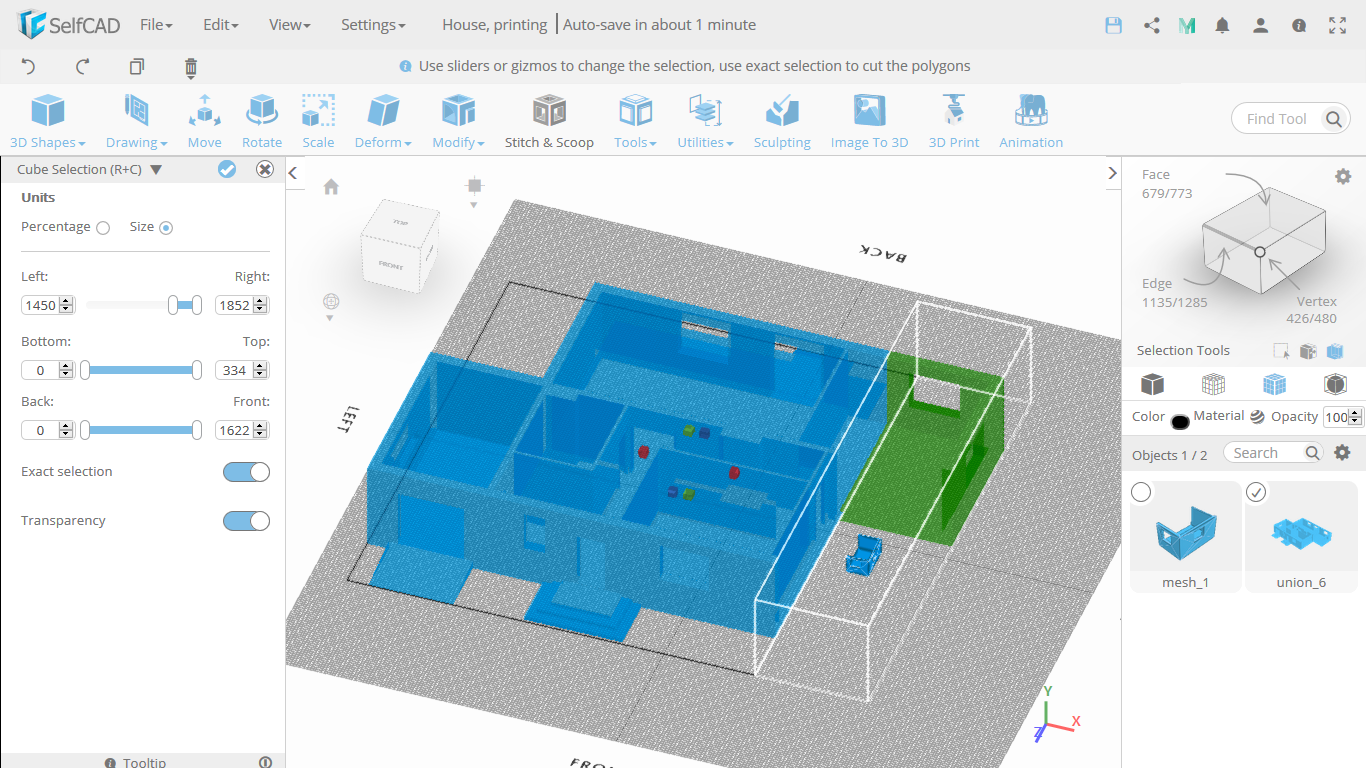This screenshot has width=1366, height=768.
Task: Open the Edit menu
Action: (x=220, y=25)
